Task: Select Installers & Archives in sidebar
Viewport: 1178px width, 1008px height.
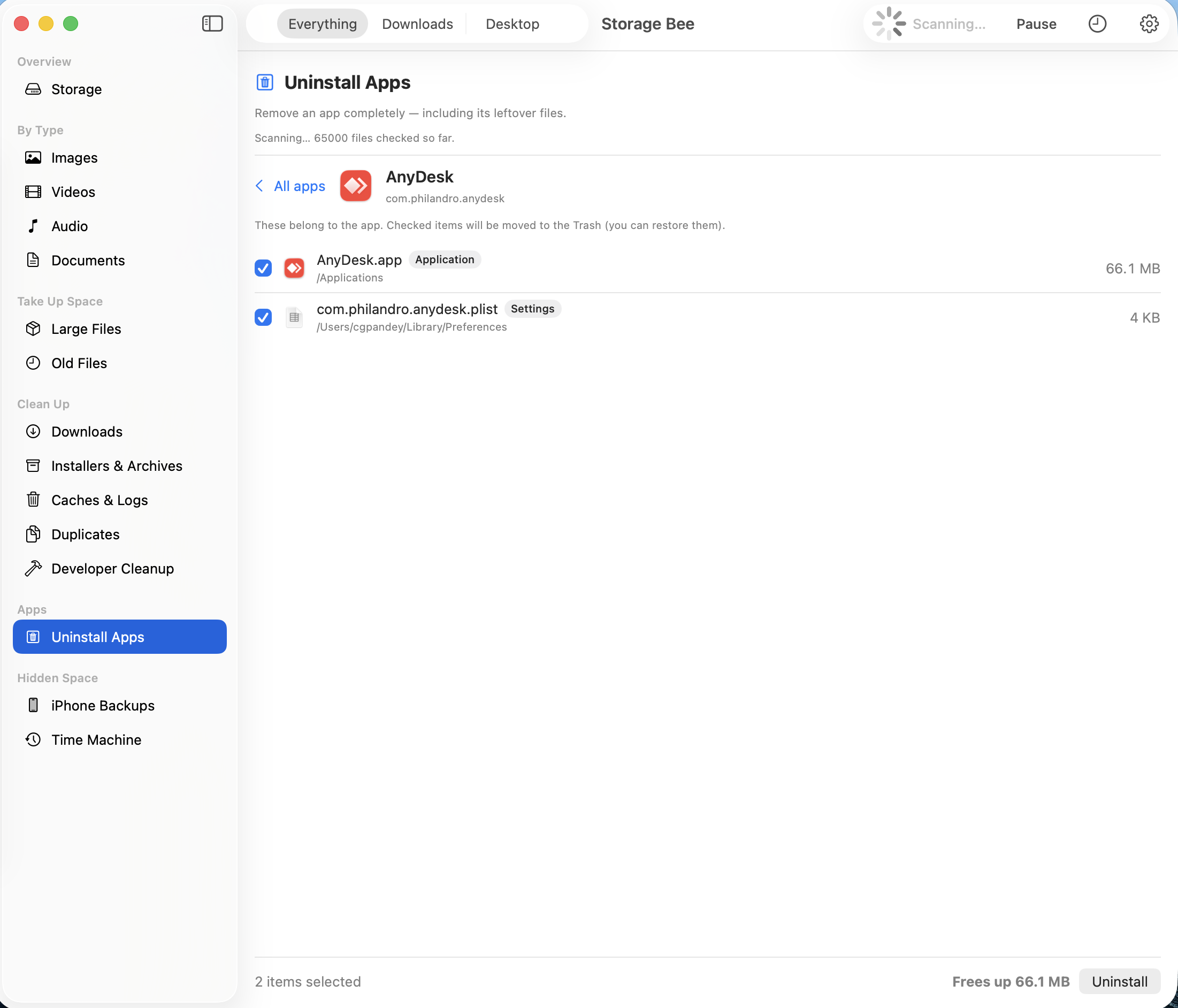Action: (x=119, y=465)
